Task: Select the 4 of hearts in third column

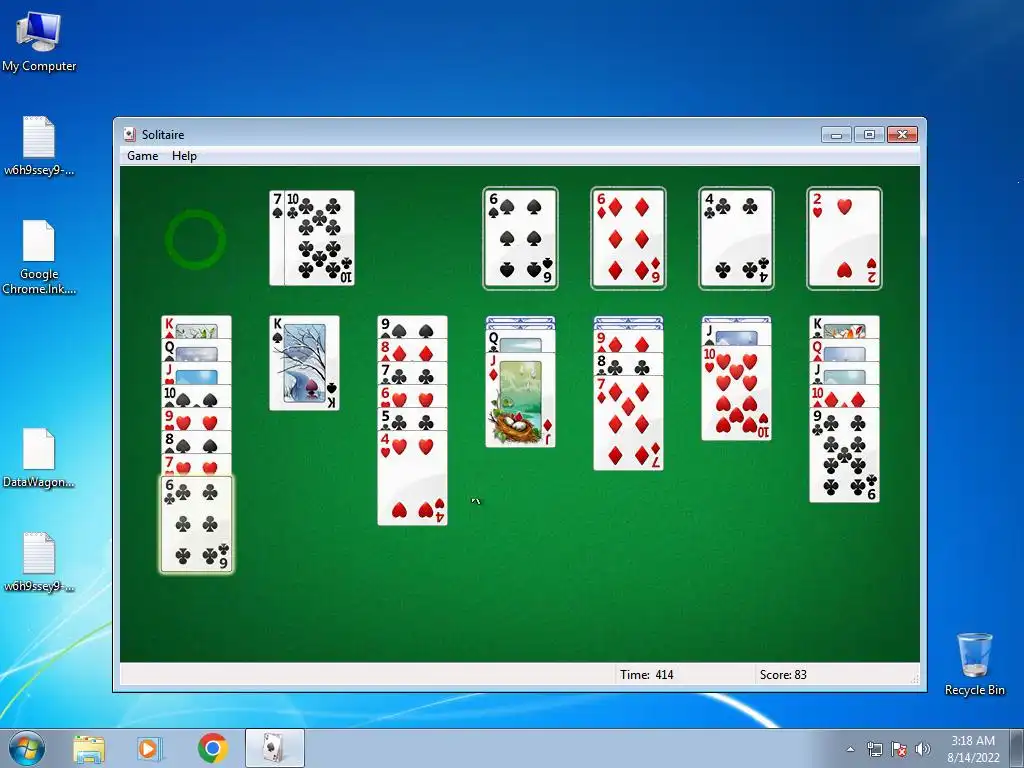Action: click(x=412, y=478)
